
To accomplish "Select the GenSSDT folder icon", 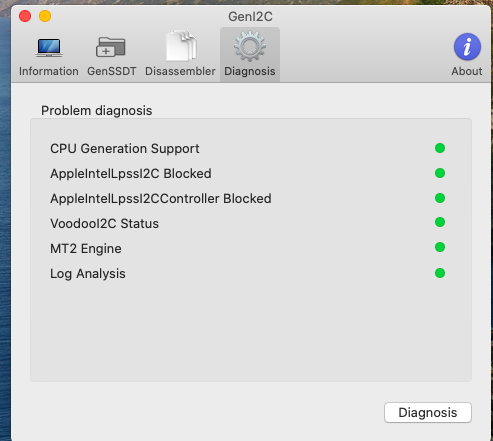I will coord(111,47).
